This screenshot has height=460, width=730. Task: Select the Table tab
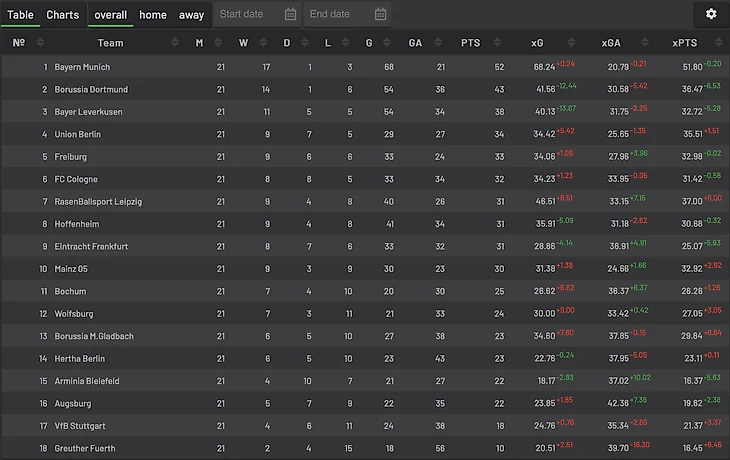[21, 15]
